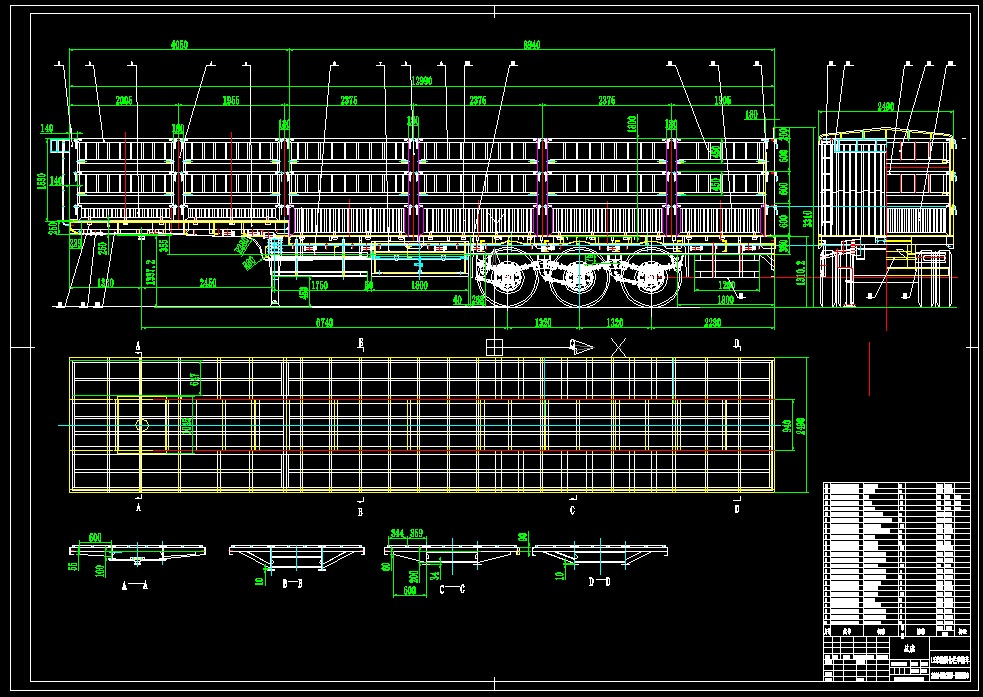Image resolution: width=983 pixels, height=697 pixels.
Task: Click the A—A section title
Action: (x=134, y=585)
